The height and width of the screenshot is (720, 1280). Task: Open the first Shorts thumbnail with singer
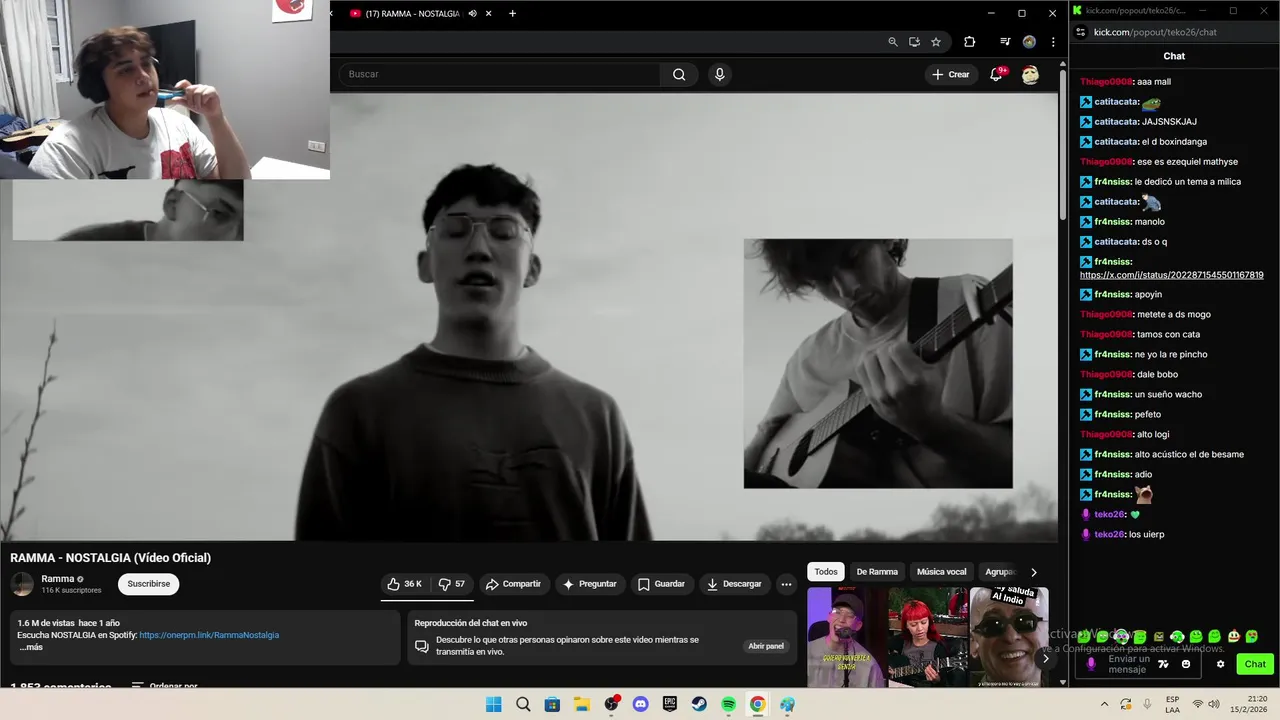coord(846,637)
